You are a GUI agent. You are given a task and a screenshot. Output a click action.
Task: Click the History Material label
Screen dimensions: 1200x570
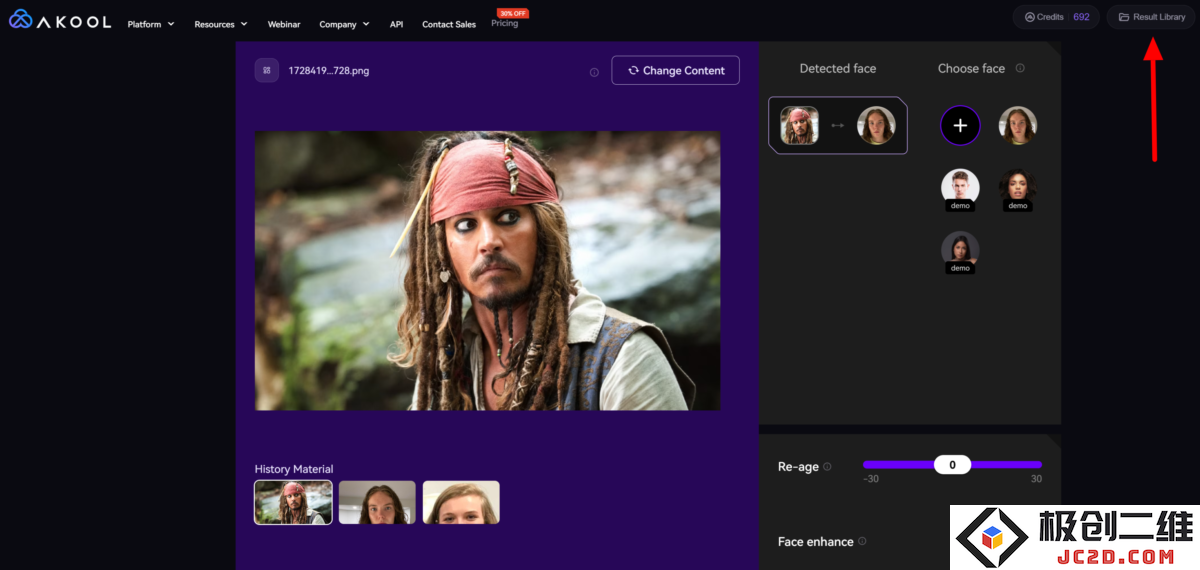pyautogui.click(x=294, y=469)
